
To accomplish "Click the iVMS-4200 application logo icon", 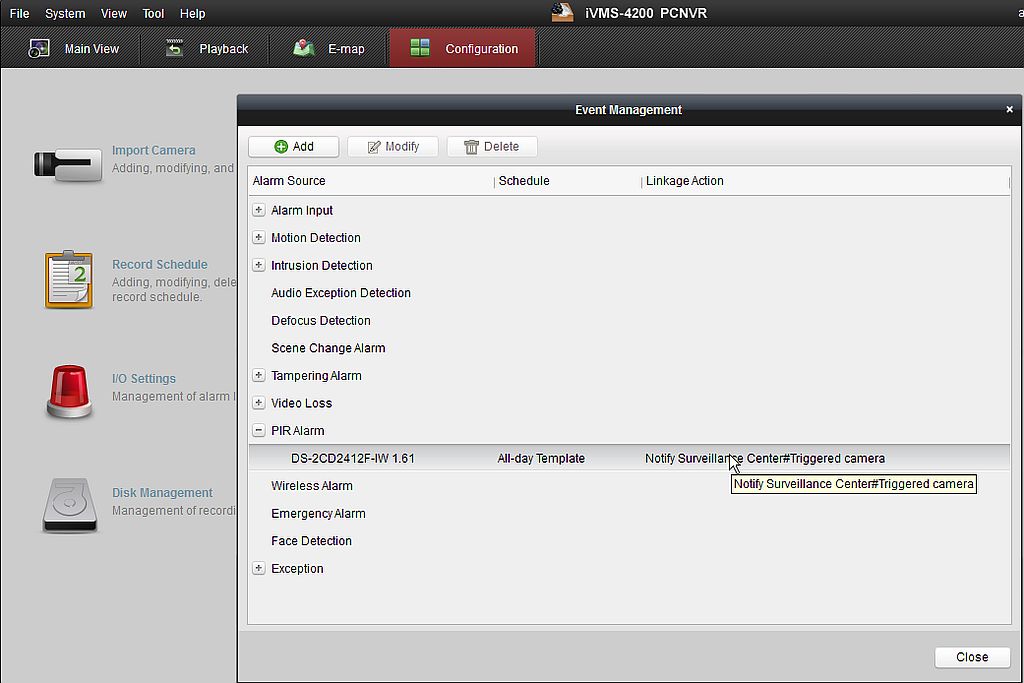I will coord(562,12).
